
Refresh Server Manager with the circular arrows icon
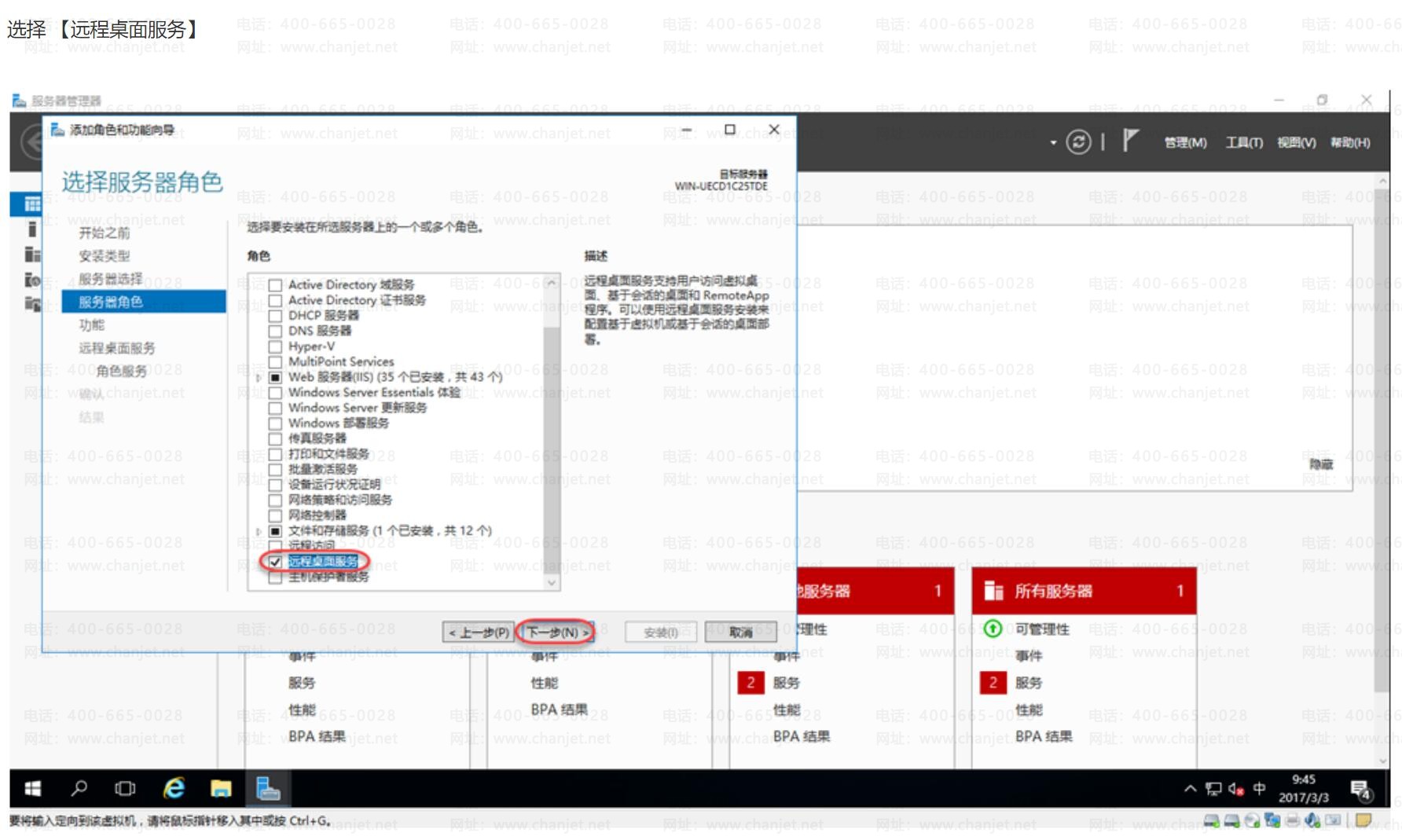click(1078, 142)
